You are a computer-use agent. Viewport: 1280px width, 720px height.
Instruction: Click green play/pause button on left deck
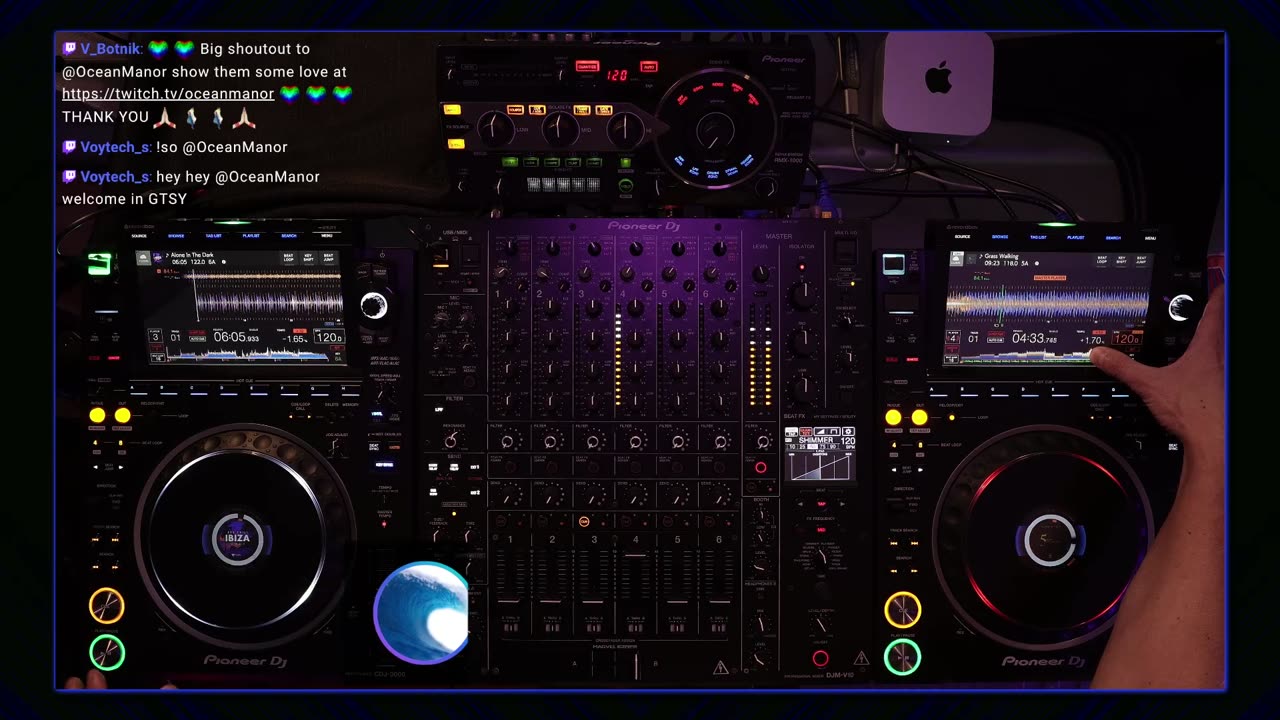click(x=107, y=652)
